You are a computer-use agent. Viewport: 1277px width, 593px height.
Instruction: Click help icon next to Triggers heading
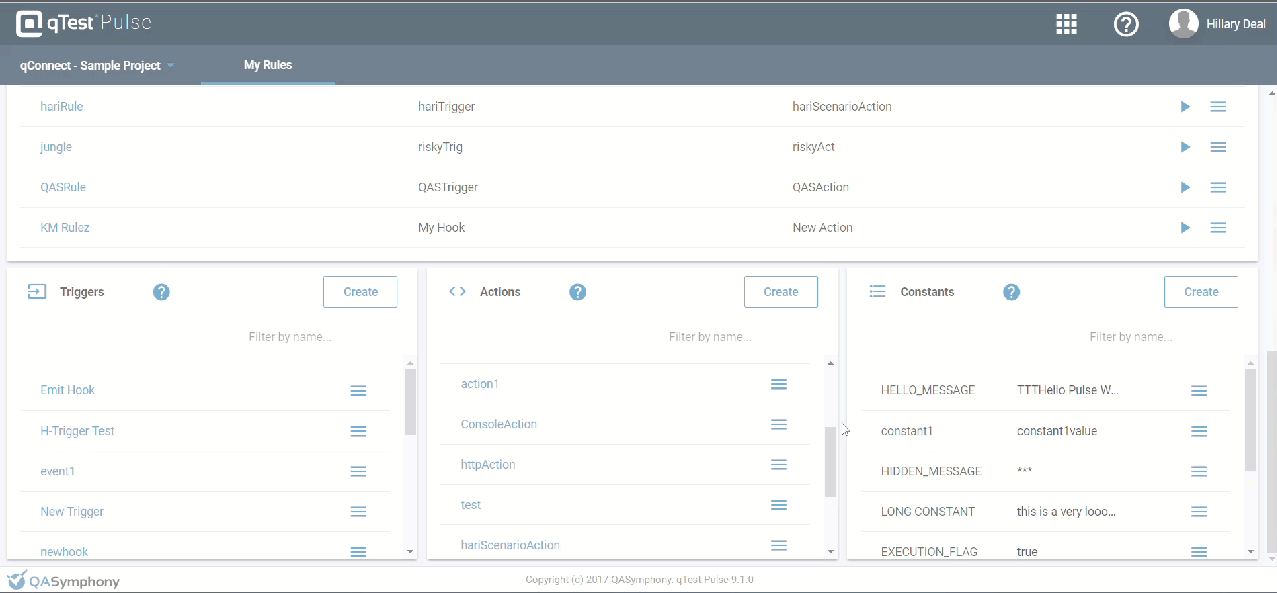tap(161, 292)
